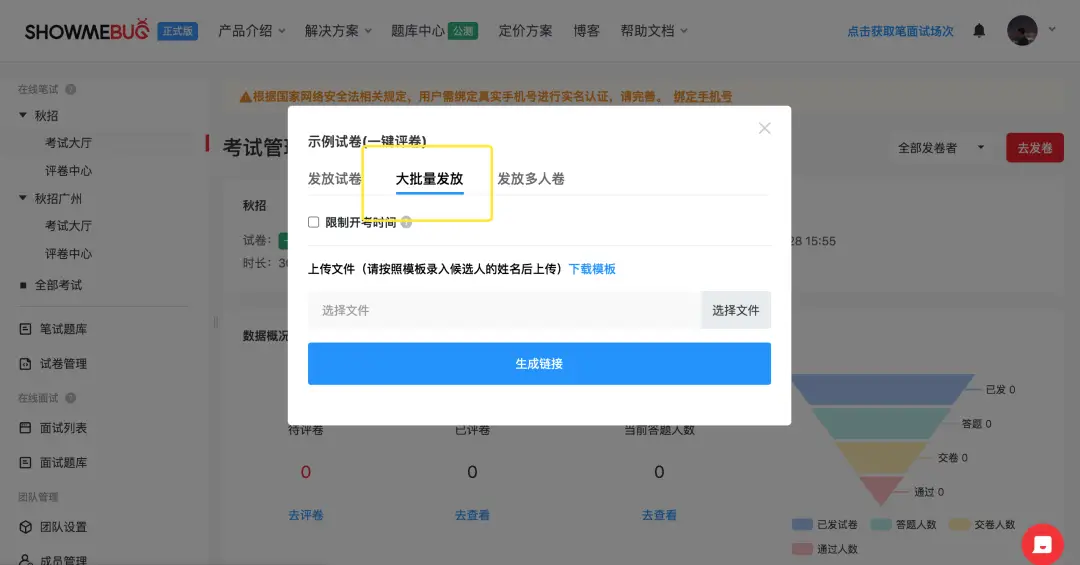Viewport: 1080px width, 565px height.
Task: Click the 选择文件 file path field
Action: coord(504,310)
